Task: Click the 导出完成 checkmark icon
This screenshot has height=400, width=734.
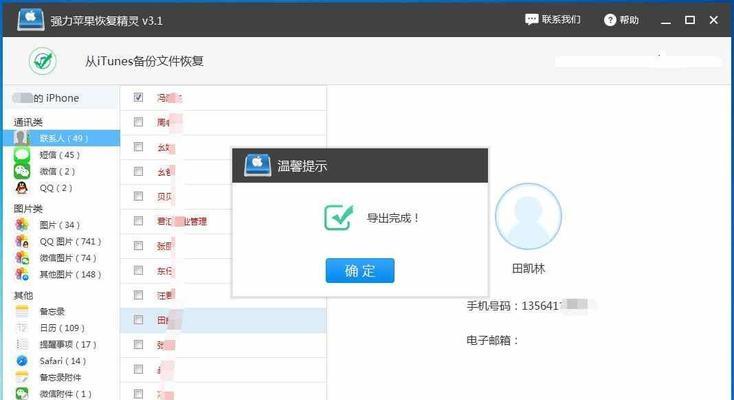Action: [x=338, y=217]
